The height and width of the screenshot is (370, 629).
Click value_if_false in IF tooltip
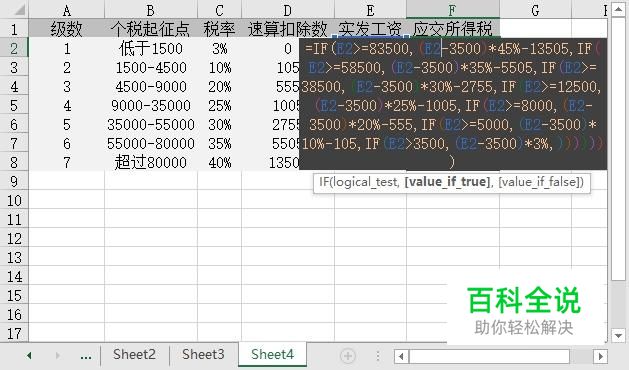tap(539, 182)
